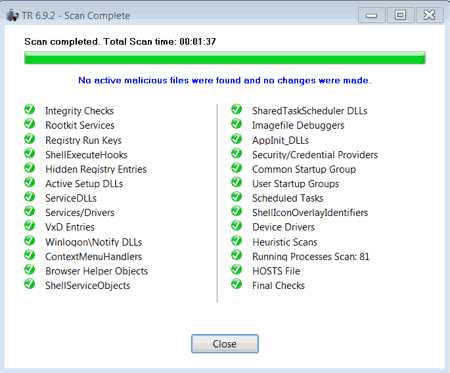Select the ShellIconOverlayIdentifiers check icon
The width and height of the screenshot is (450, 373).
237,211
